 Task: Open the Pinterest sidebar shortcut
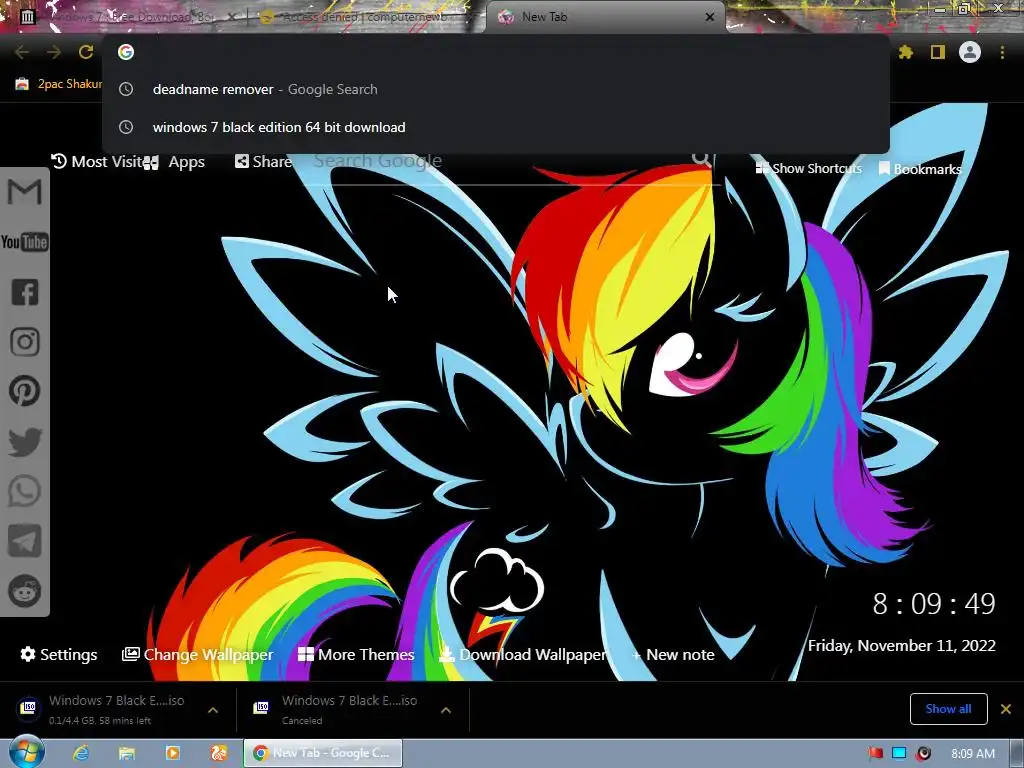click(25, 391)
